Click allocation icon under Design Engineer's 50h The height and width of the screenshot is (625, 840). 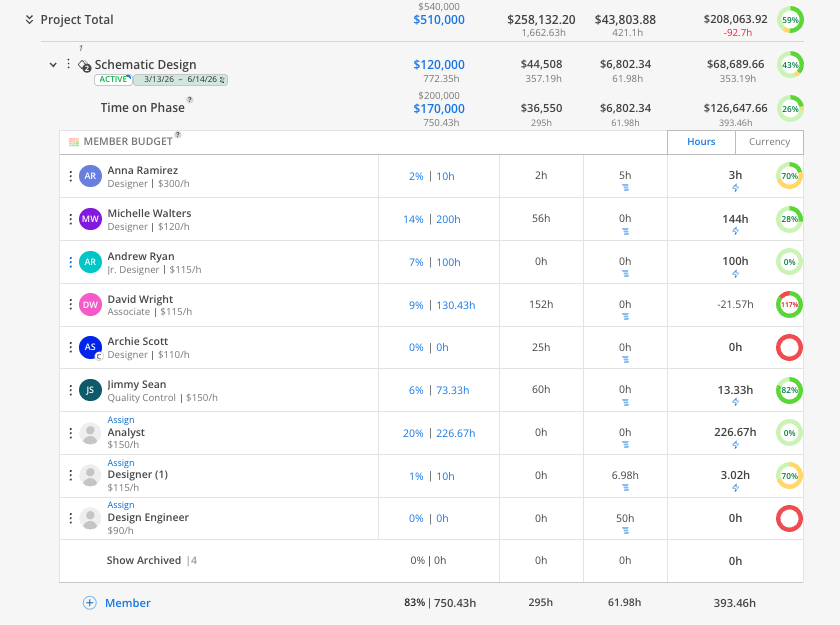[x=625, y=531]
